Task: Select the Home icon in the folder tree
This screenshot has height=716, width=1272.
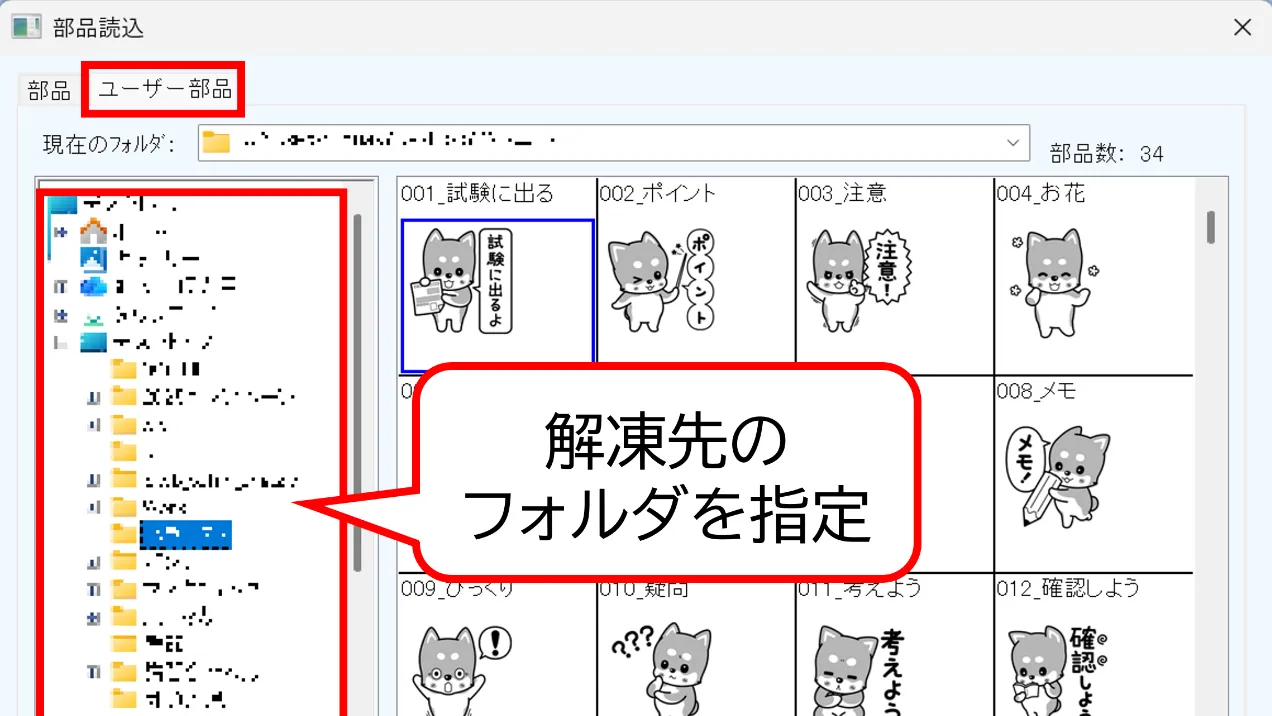Action: coord(94,233)
